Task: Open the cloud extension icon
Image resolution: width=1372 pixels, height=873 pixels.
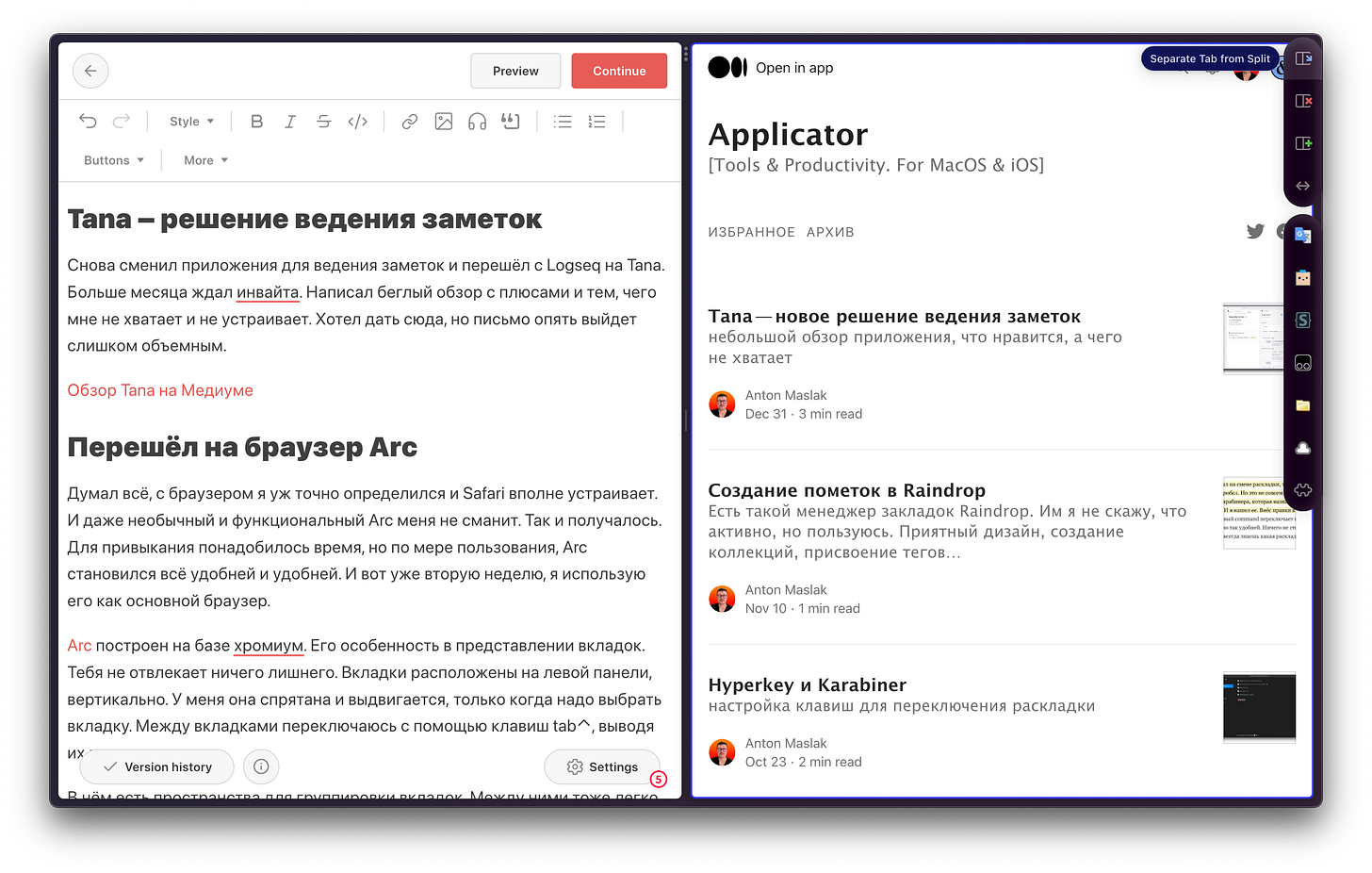Action: 1303,448
